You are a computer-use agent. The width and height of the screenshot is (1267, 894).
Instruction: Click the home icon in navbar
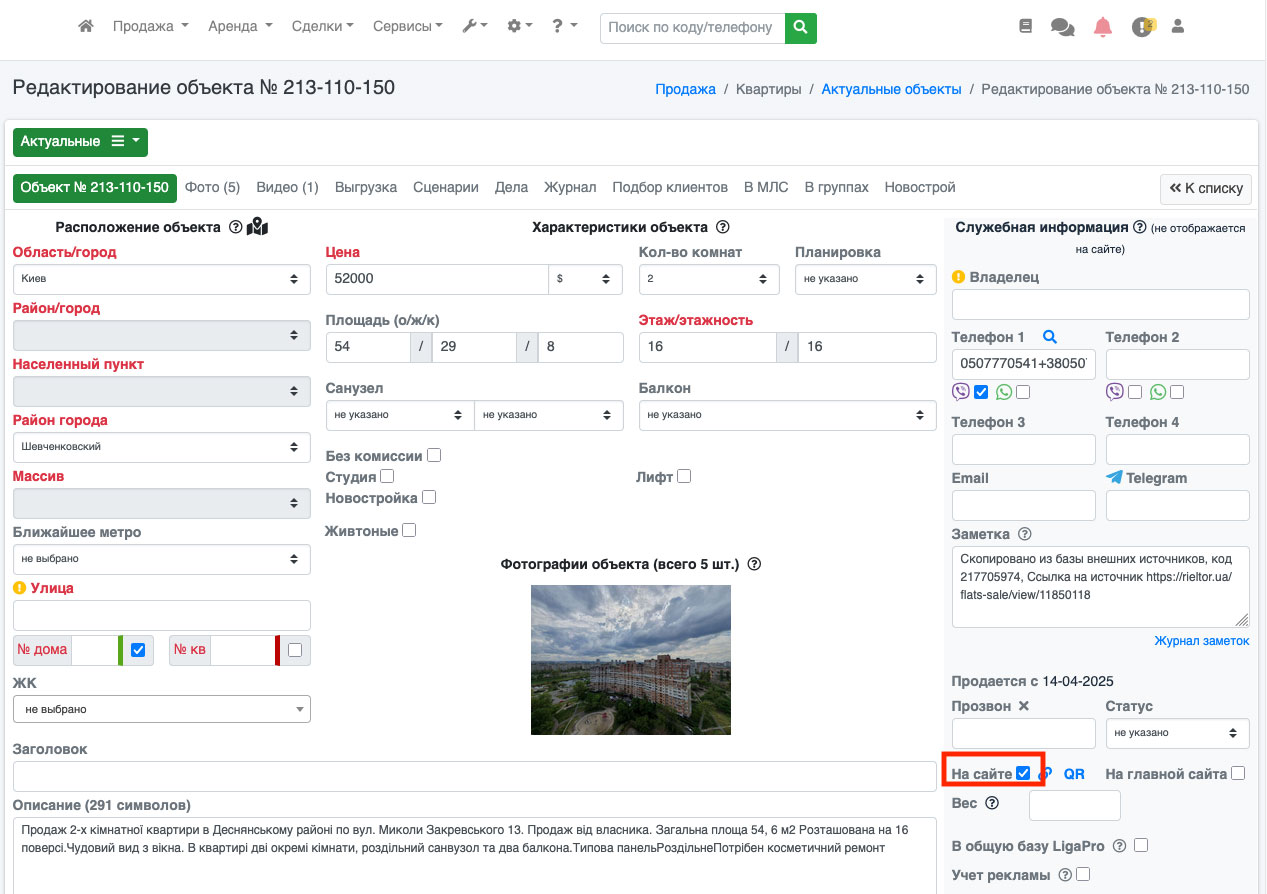pos(86,27)
